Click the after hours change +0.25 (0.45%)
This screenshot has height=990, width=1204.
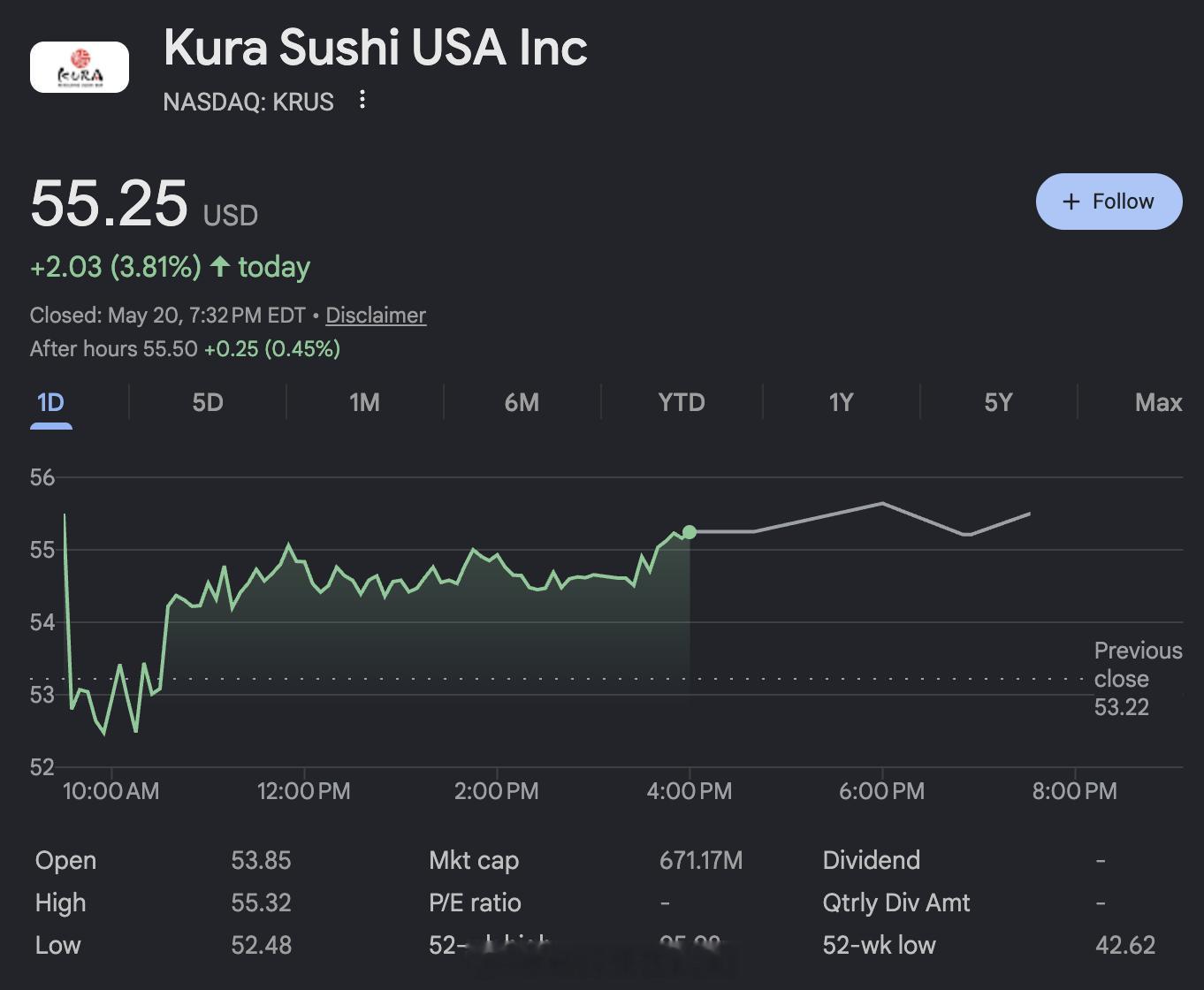coord(272,349)
